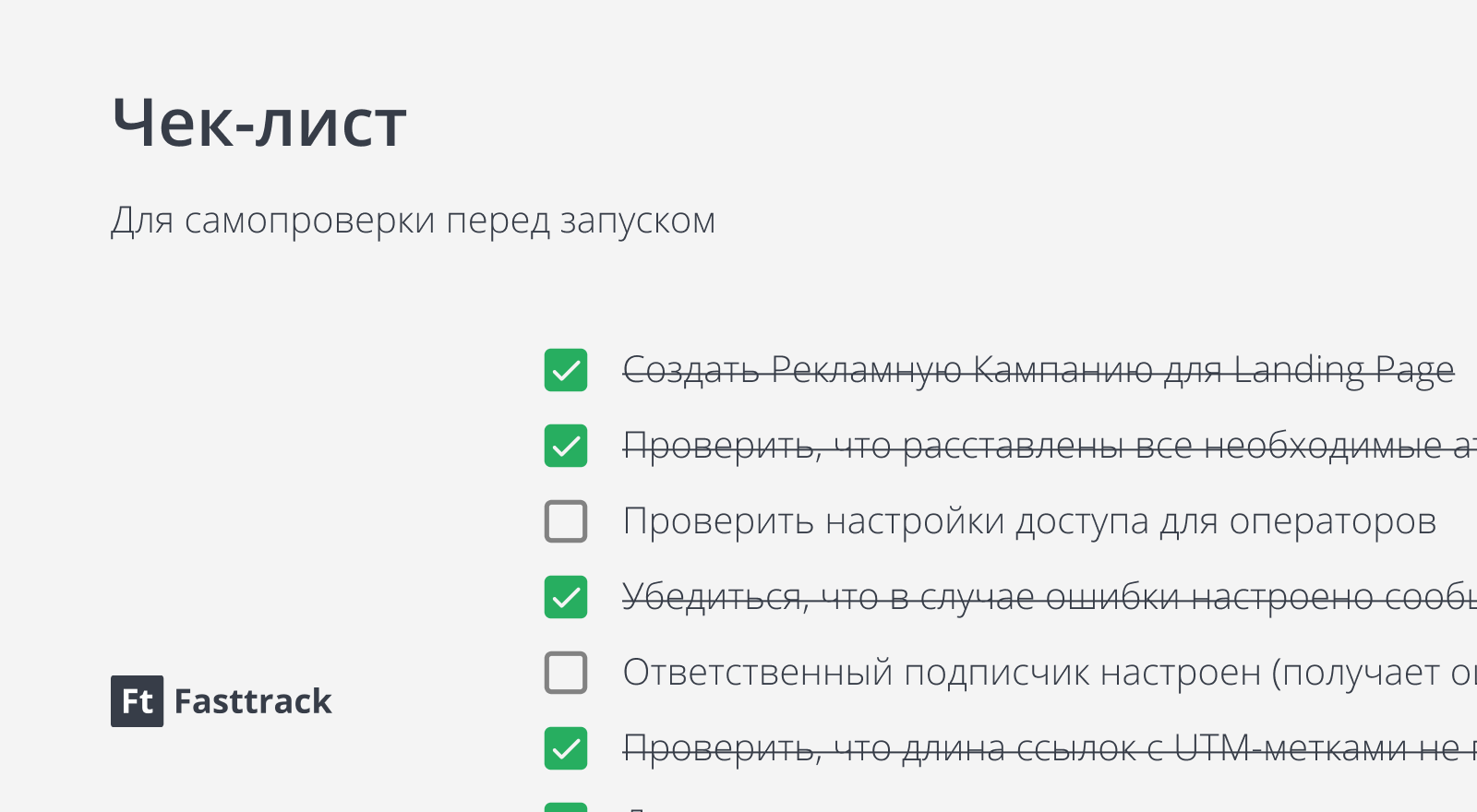The width and height of the screenshot is (1477, 812).
Task: Click the Fasttrack brand name text
Action: click(x=253, y=701)
